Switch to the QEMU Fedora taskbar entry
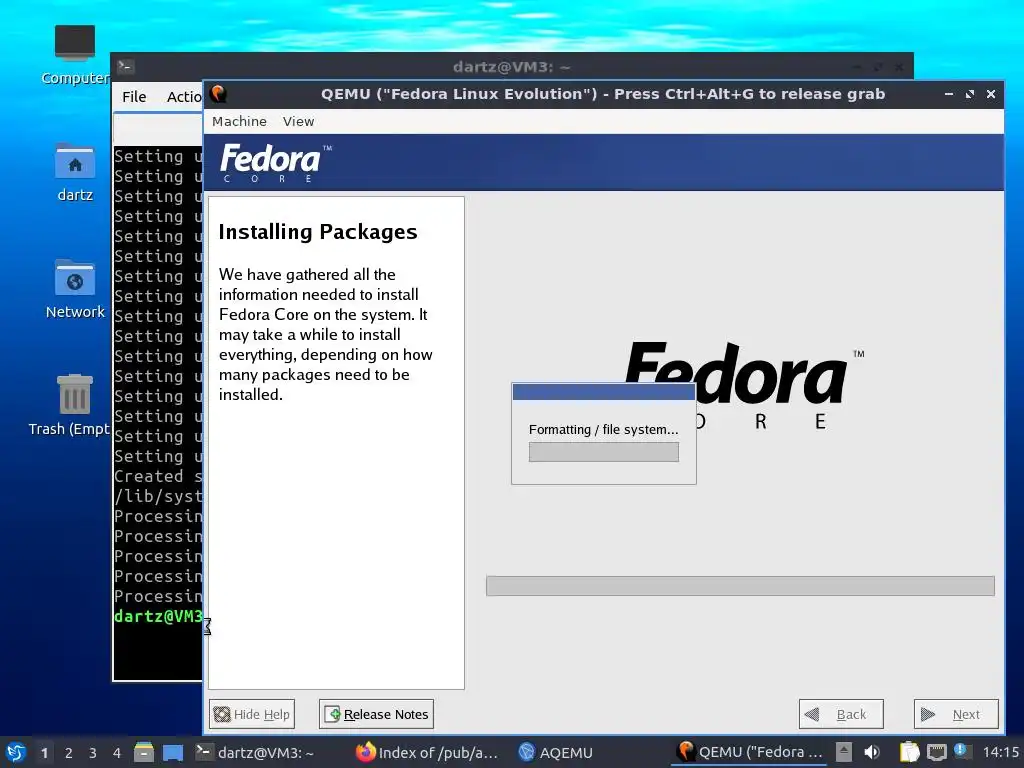The height and width of the screenshot is (768, 1024). tap(750, 752)
